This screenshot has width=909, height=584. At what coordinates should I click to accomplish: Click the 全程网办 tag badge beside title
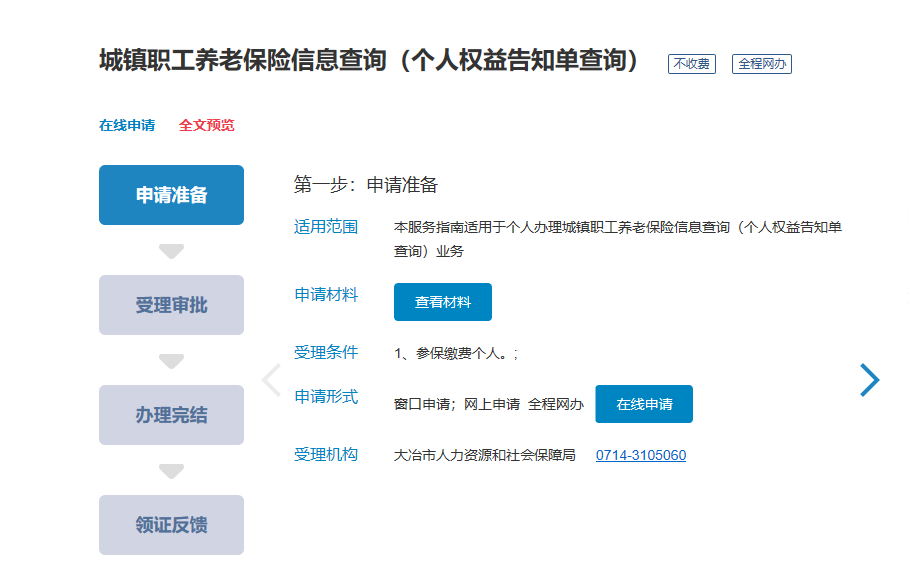click(761, 64)
